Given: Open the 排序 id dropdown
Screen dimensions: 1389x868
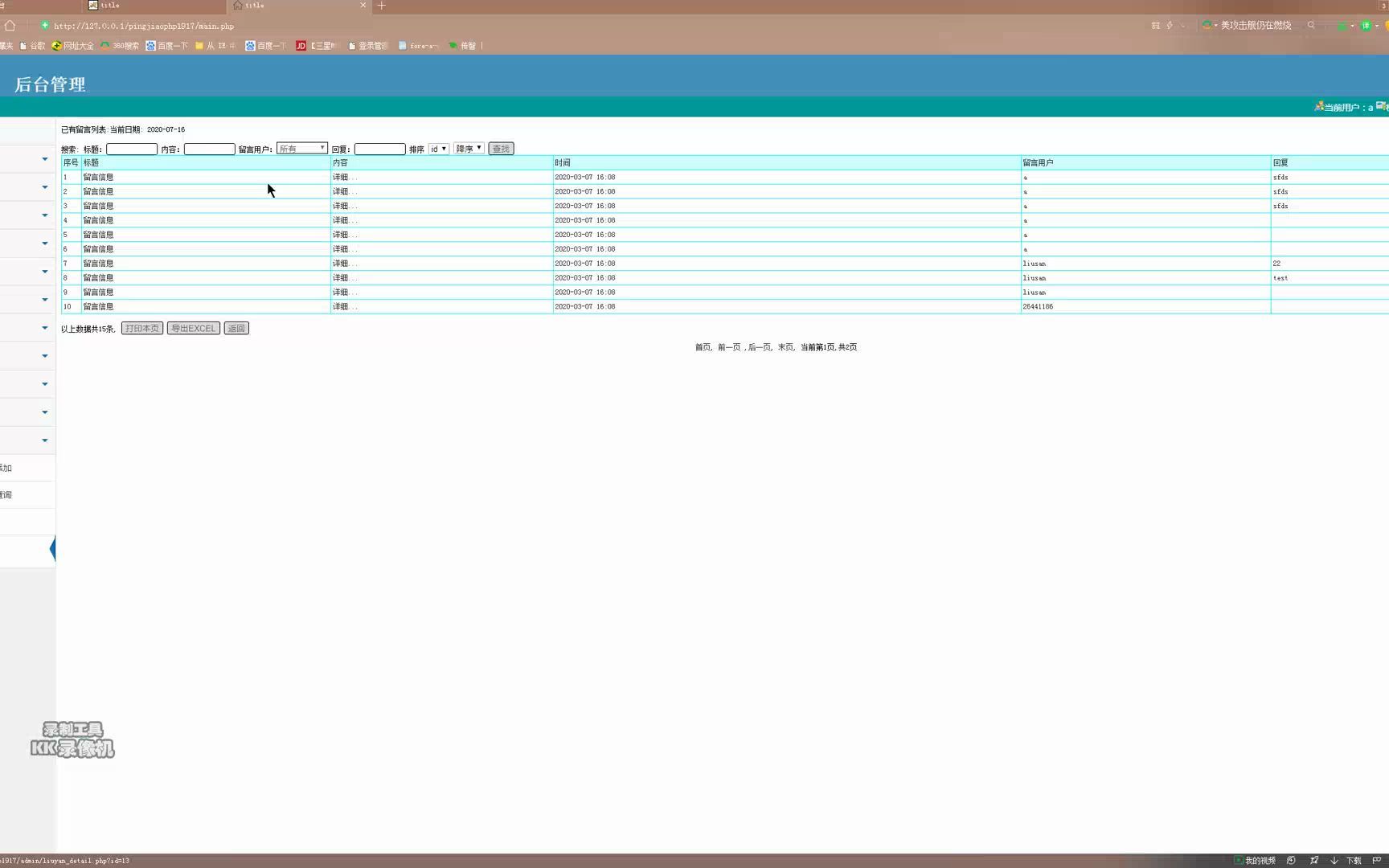Looking at the screenshot, I should 438,149.
